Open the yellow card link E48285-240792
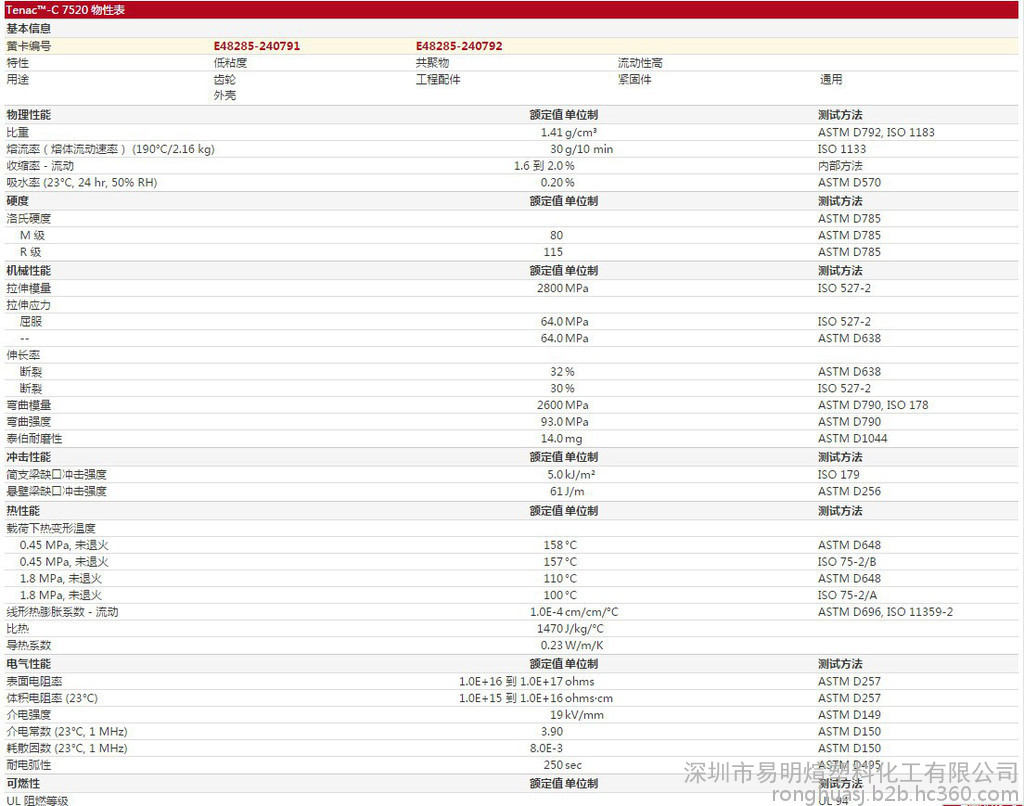This screenshot has width=1024, height=806. (x=459, y=46)
